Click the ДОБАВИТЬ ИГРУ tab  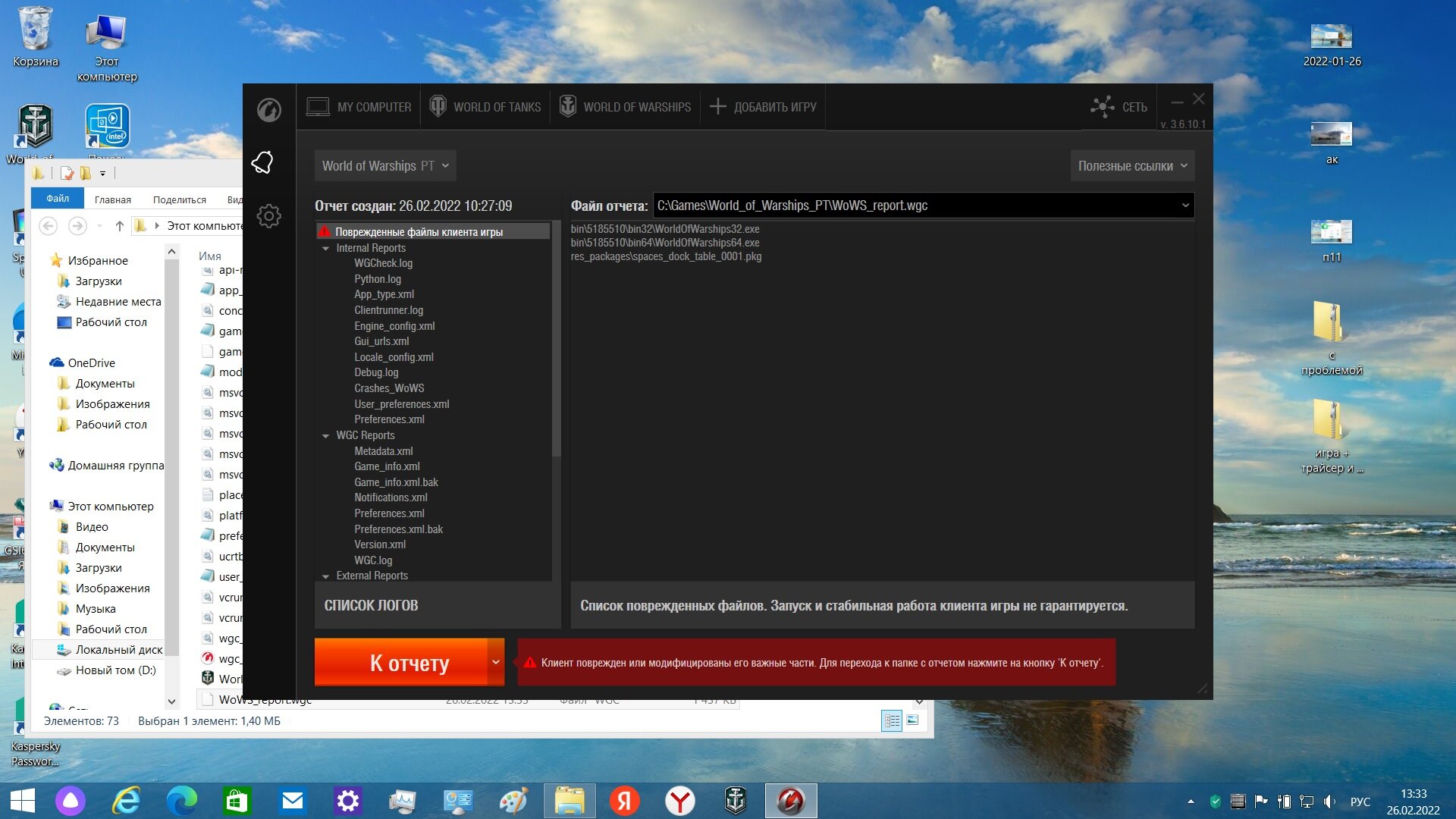tap(763, 107)
